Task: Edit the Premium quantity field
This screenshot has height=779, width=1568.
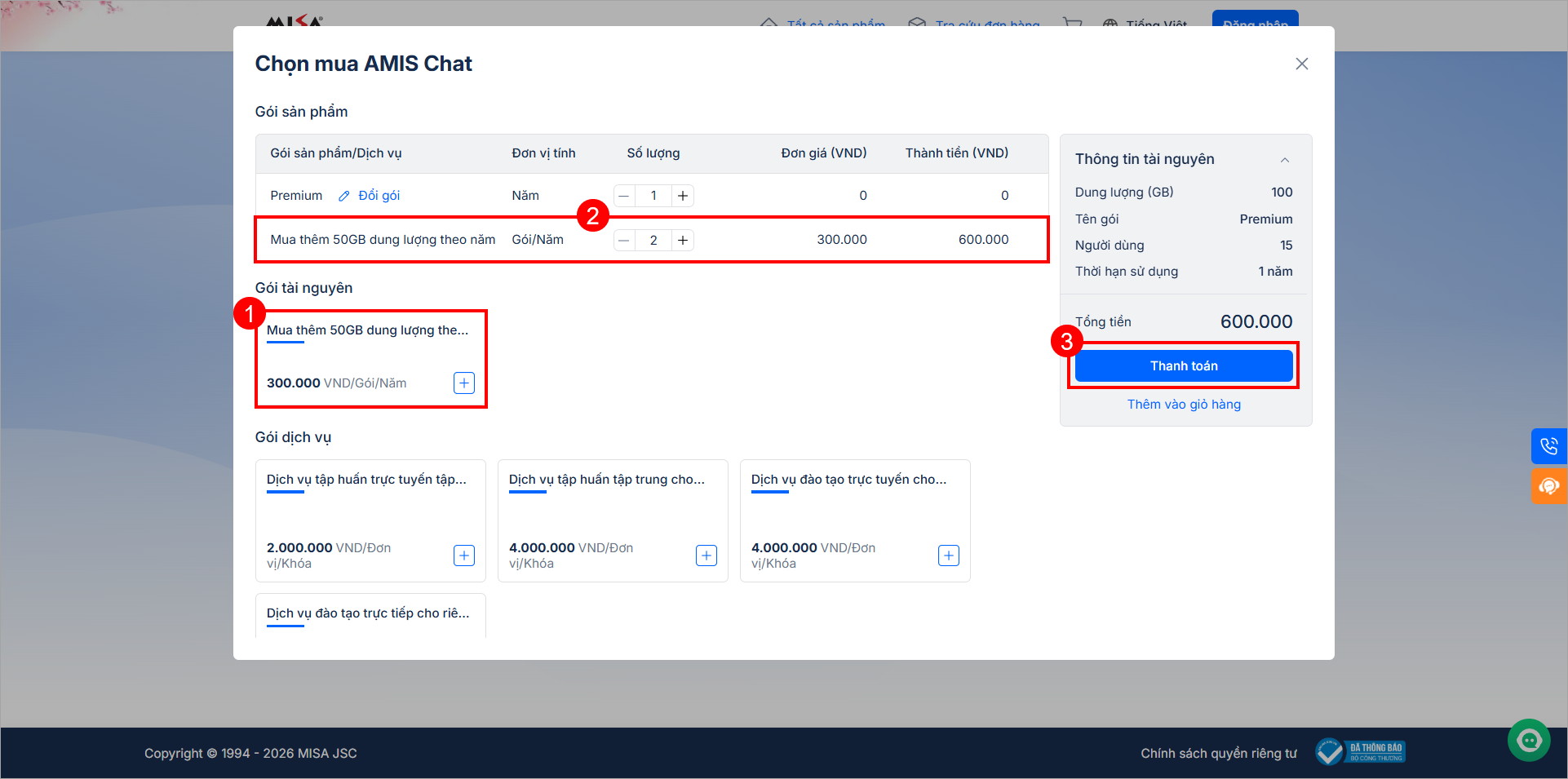Action: [653, 196]
